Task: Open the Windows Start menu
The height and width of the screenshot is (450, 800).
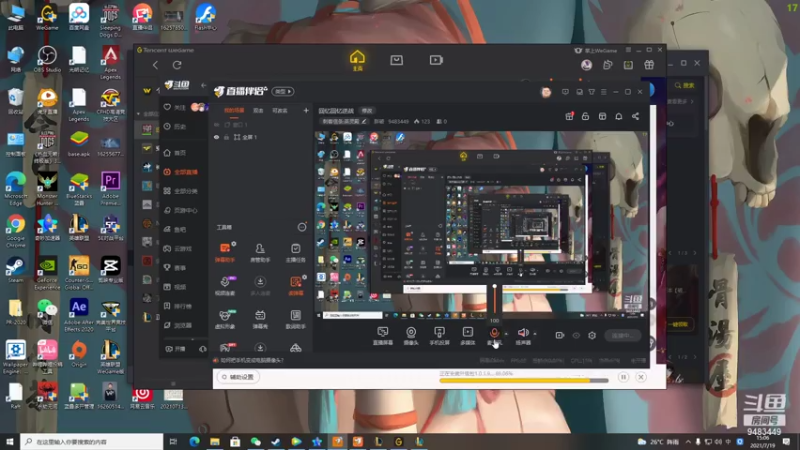Action: pyautogui.click(x=10, y=441)
